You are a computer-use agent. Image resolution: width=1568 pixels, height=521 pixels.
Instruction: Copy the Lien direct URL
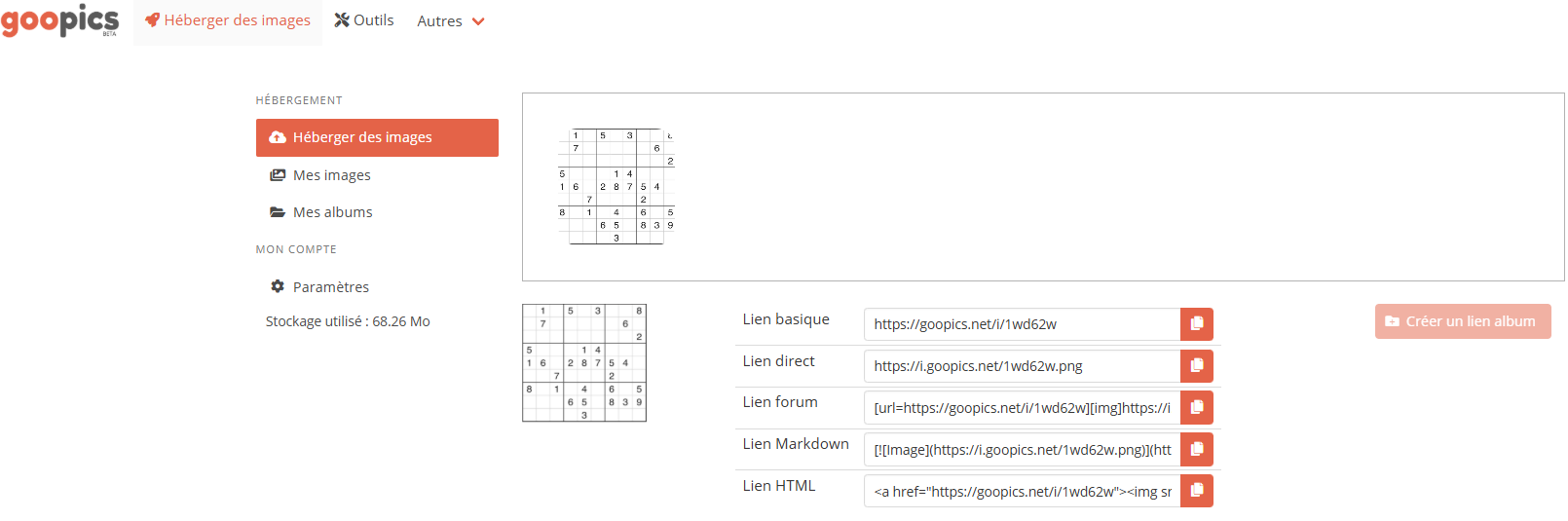[x=1196, y=366]
